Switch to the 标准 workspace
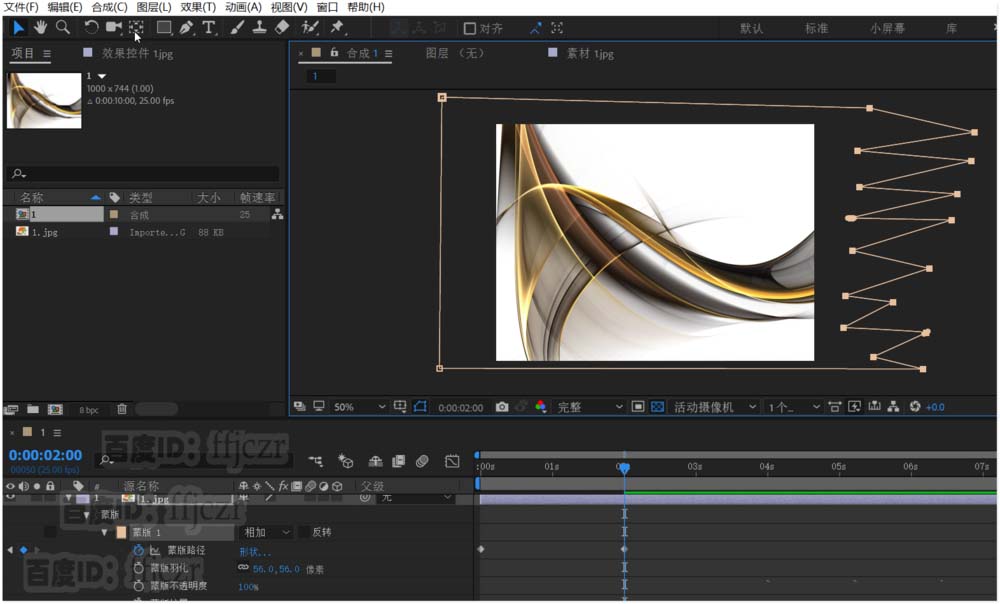The width and height of the screenshot is (1000, 604). 816,28
